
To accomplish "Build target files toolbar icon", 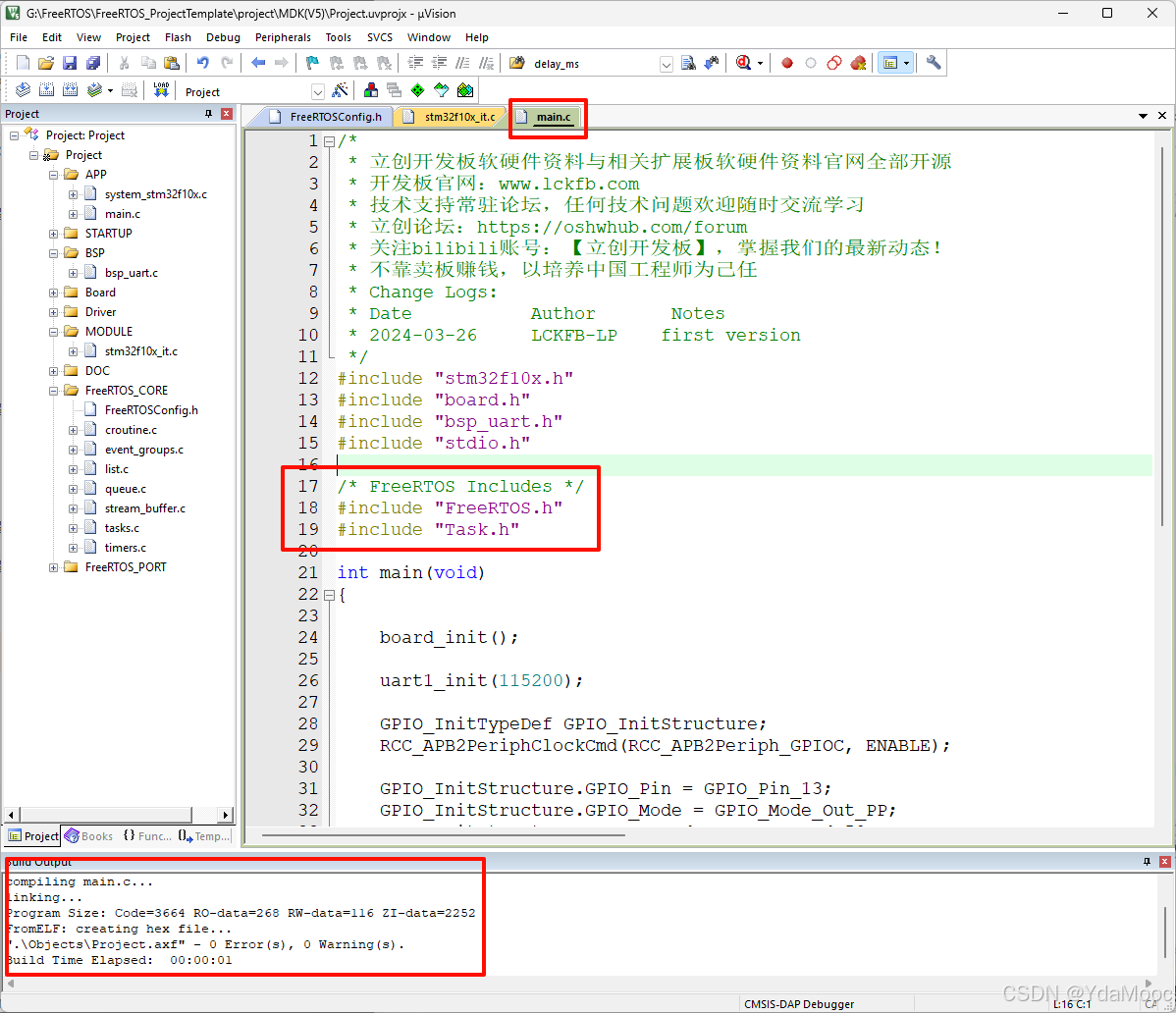I will pos(46,90).
